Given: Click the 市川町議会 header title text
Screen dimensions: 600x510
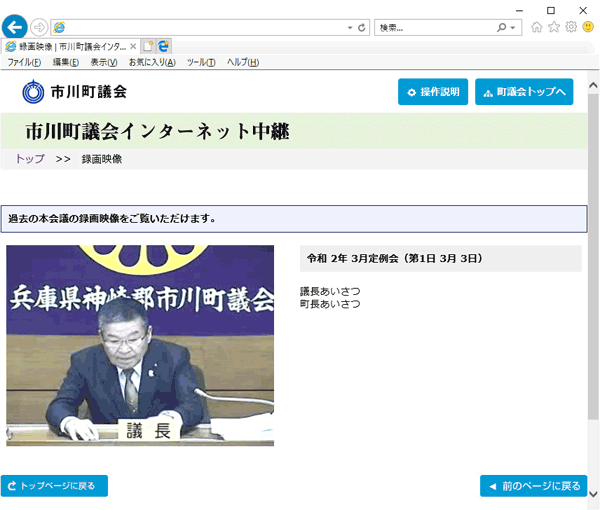Looking at the screenshot, I should (x=89, y=92).
